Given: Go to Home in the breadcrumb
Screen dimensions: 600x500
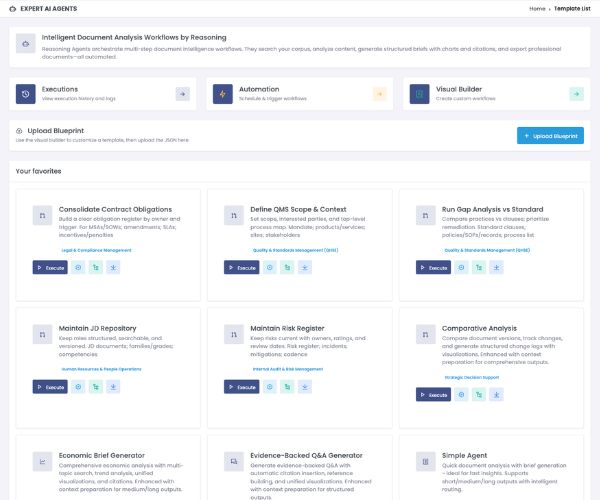Looking at the screenshot, I should (537, 7).
